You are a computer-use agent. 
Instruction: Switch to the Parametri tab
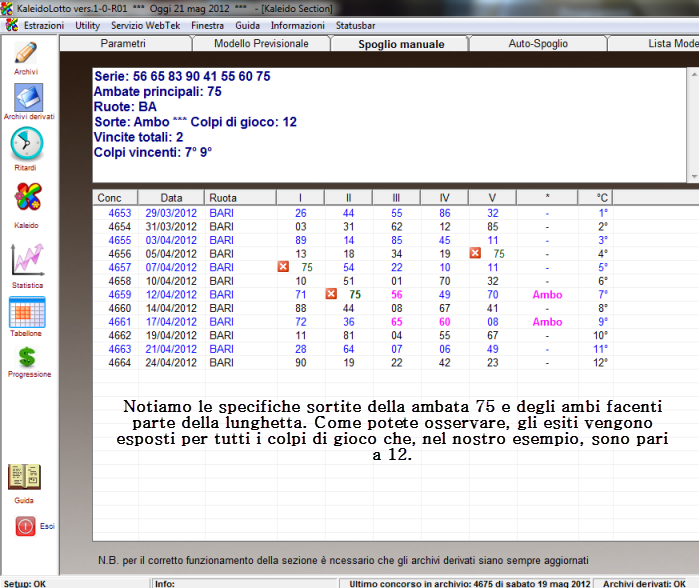click(x=124, y=44)
